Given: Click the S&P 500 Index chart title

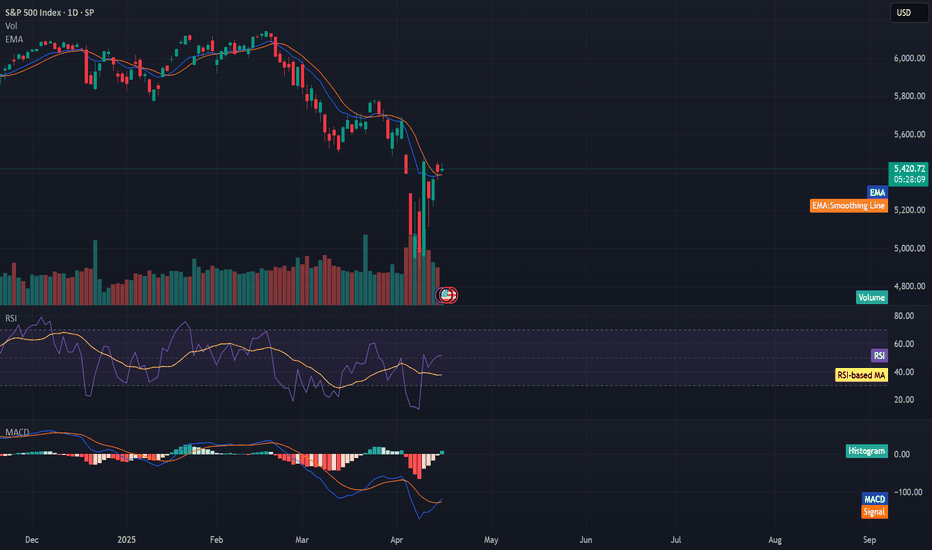Looking at the screenshot, I should pyautogui.click(x=49, y=12).
